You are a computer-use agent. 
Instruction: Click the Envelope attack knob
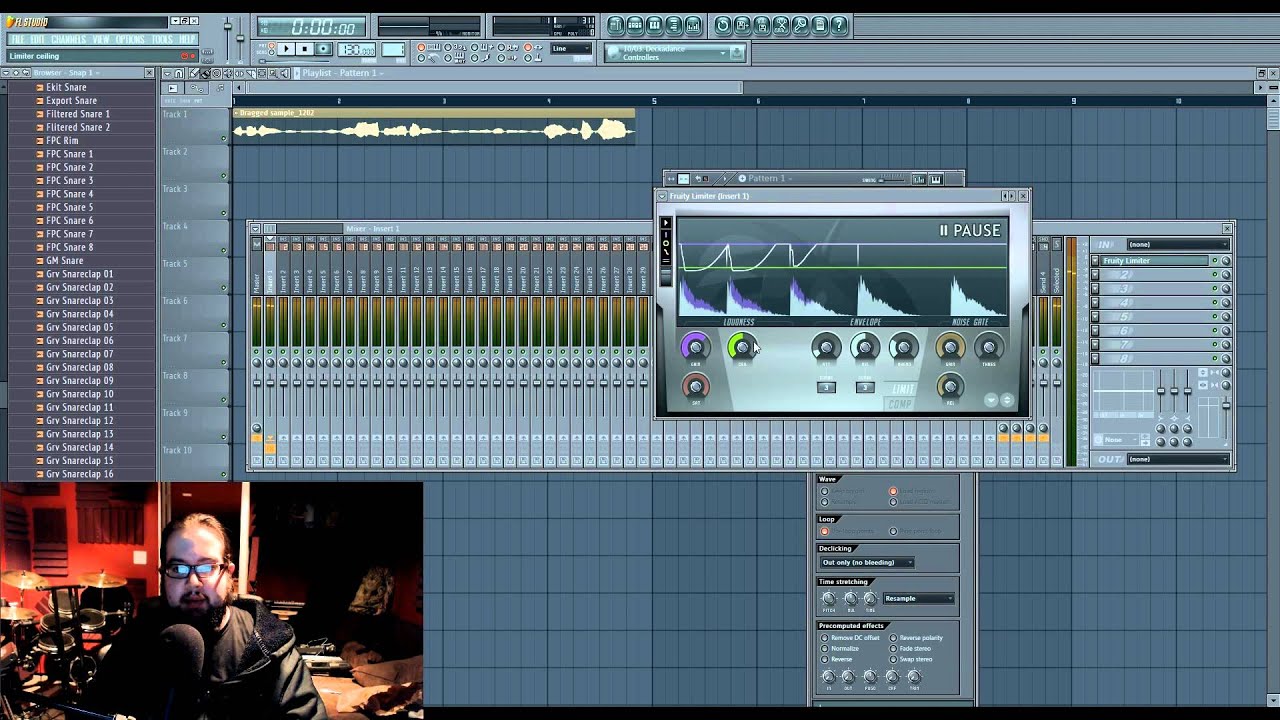coord(826,347)
